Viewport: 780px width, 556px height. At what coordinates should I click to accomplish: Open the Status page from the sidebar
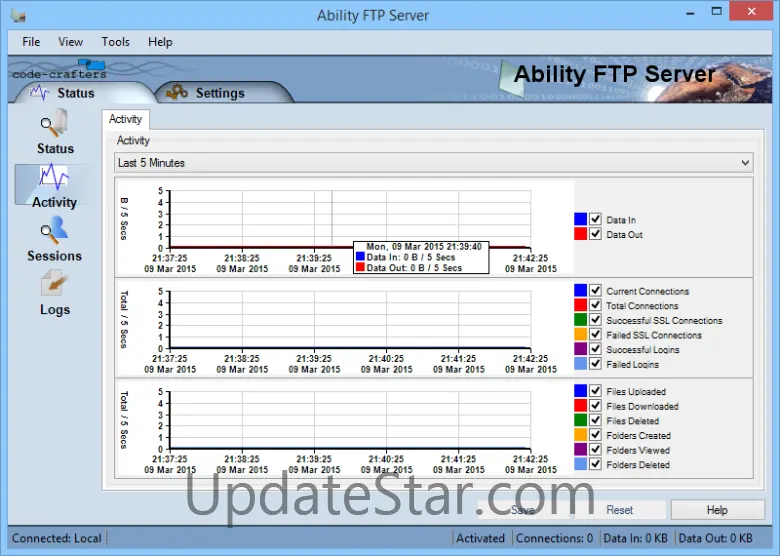point(55,132)
